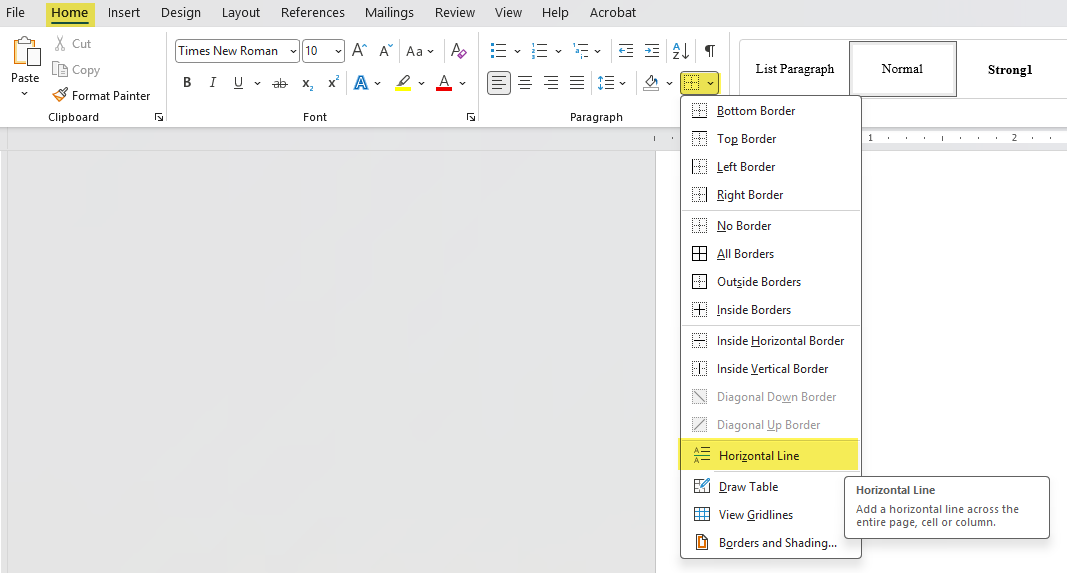The width and height of the screenshot is (1067, 573).
Task: Click the Cut scissors command
Action: [72, 44]
